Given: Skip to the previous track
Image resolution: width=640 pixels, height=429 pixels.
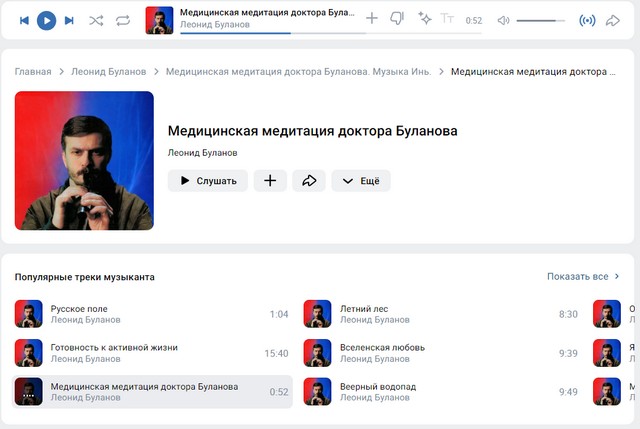Looking at the screenshot, I should 24,20.
